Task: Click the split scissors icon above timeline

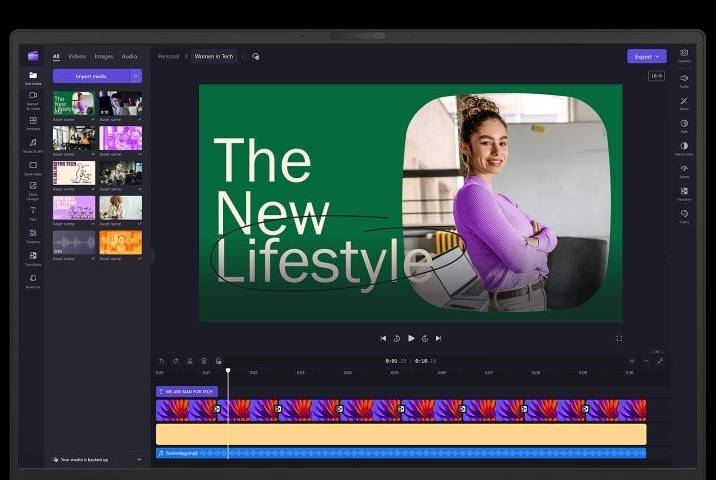Action: tap(190, 361)
